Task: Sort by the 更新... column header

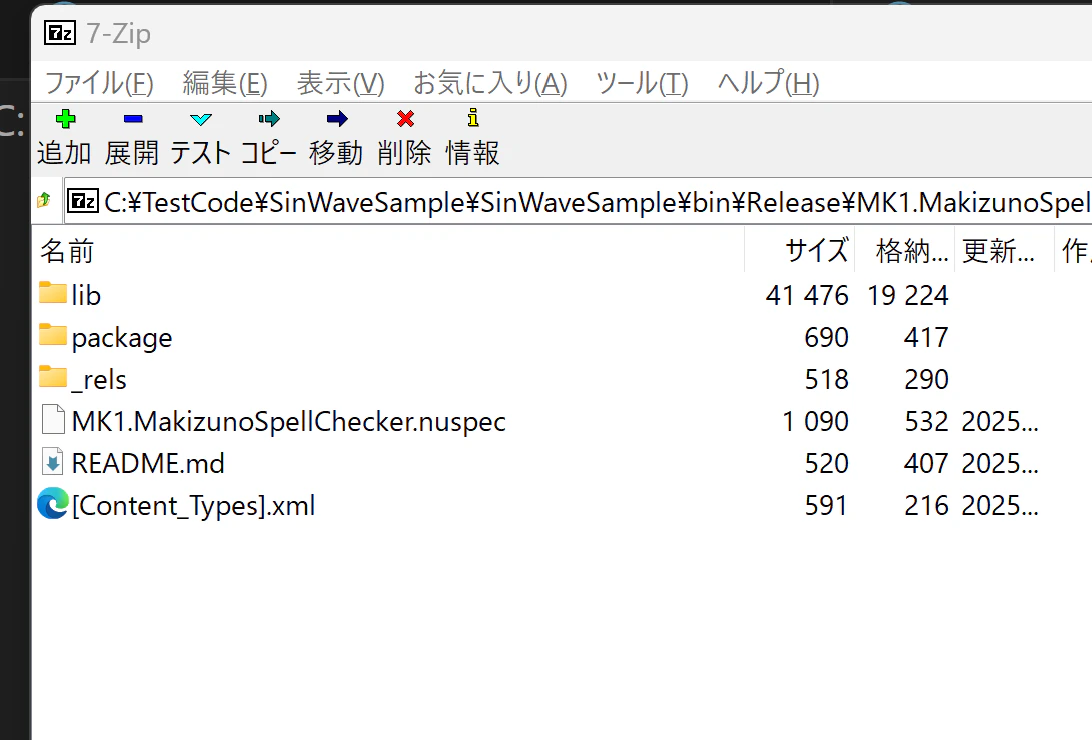Action: (x=1004, y=251)
